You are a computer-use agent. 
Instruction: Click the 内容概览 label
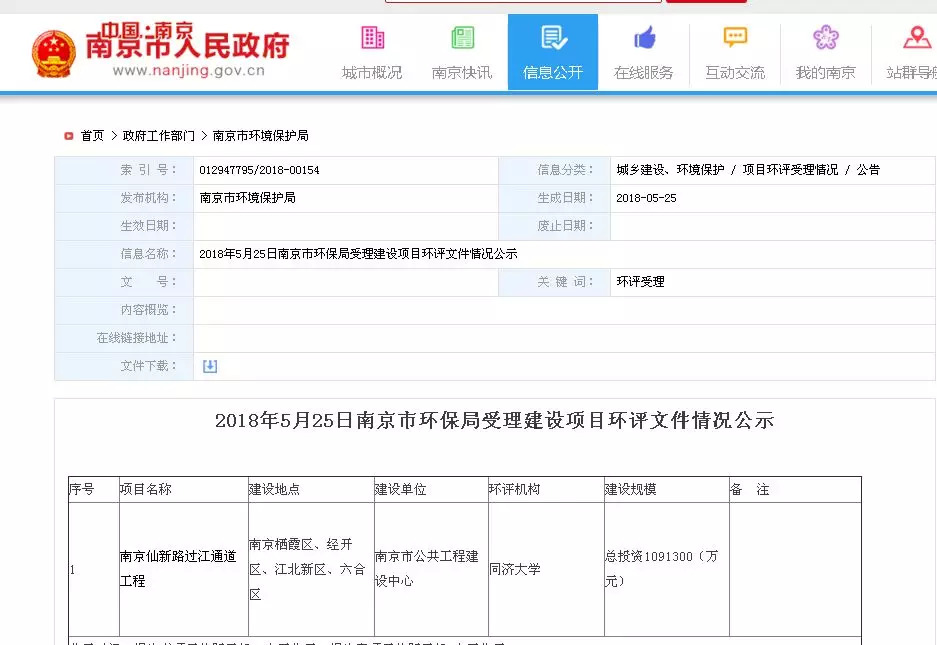pos(149,310)
